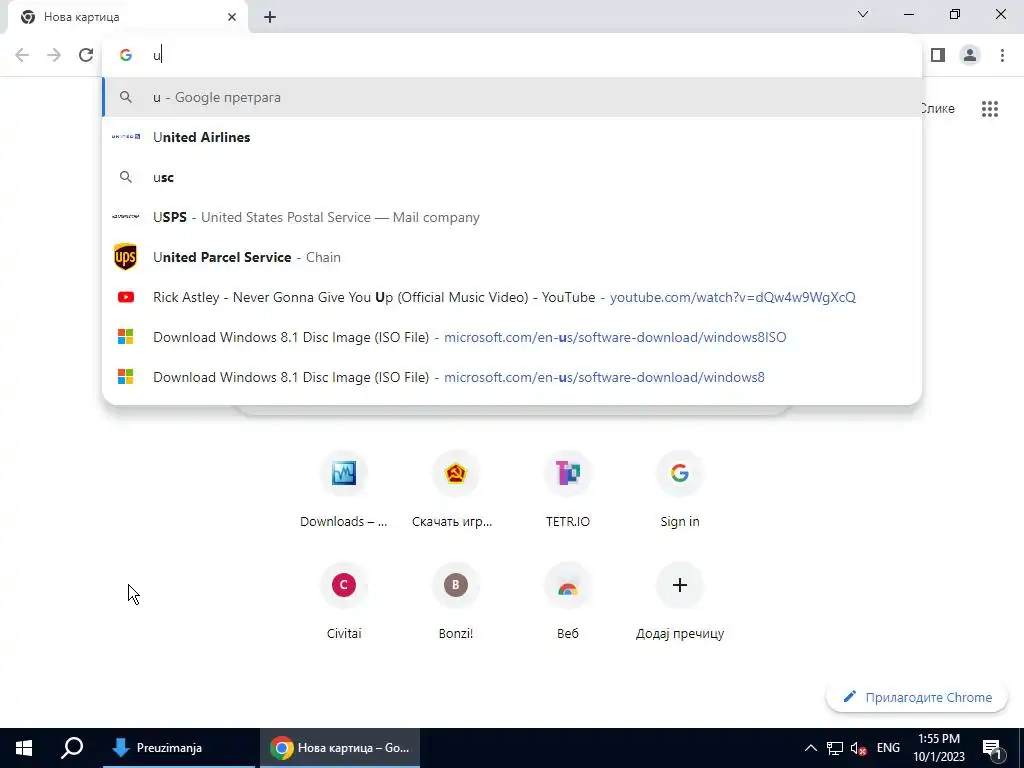Click the YouTube icon in suggestions
1024x768 pixels.
(x=126, y=297)
